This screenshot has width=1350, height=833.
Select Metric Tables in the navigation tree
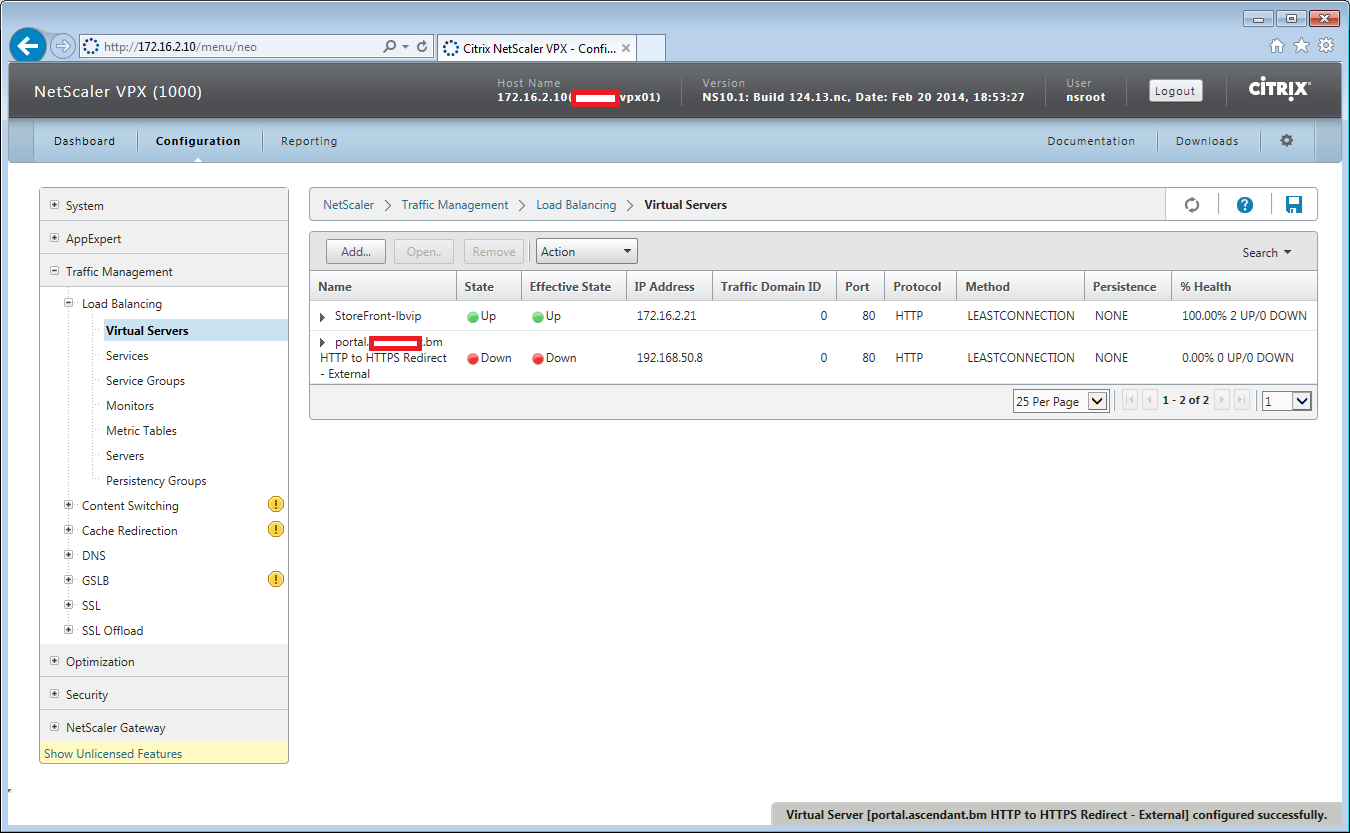point(141,431)
